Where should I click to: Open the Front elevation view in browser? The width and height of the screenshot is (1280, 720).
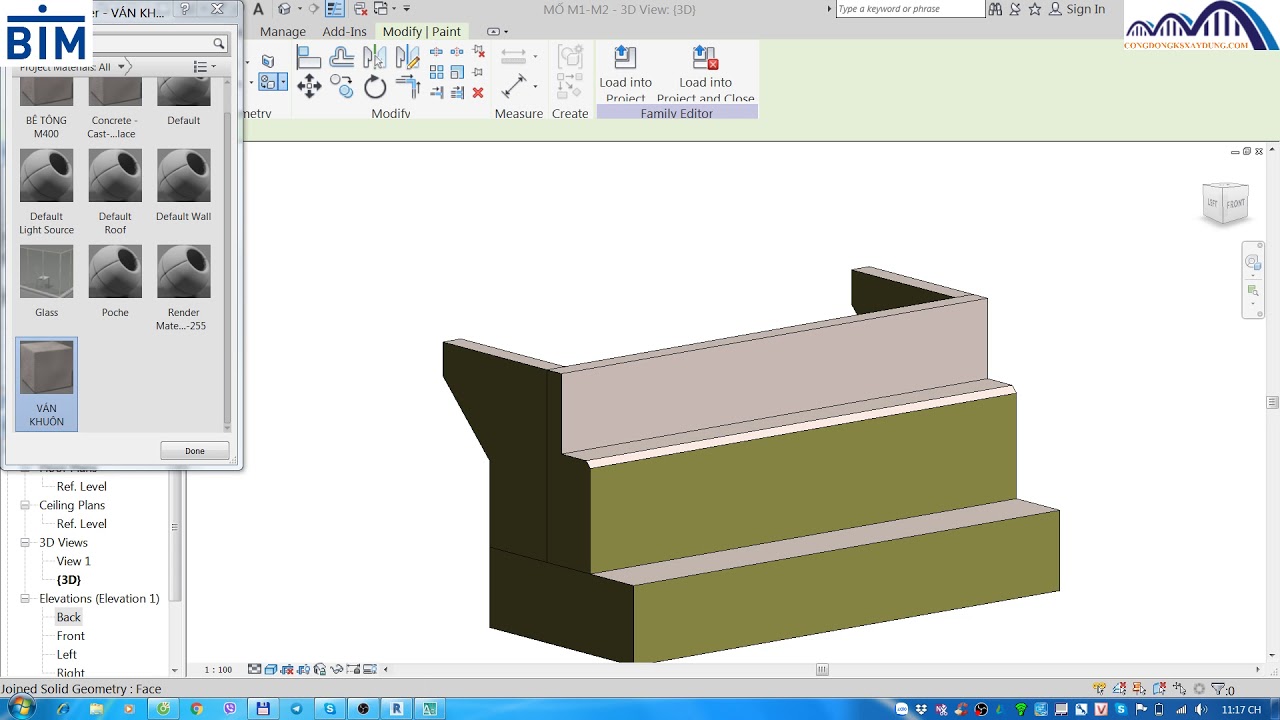70,636
